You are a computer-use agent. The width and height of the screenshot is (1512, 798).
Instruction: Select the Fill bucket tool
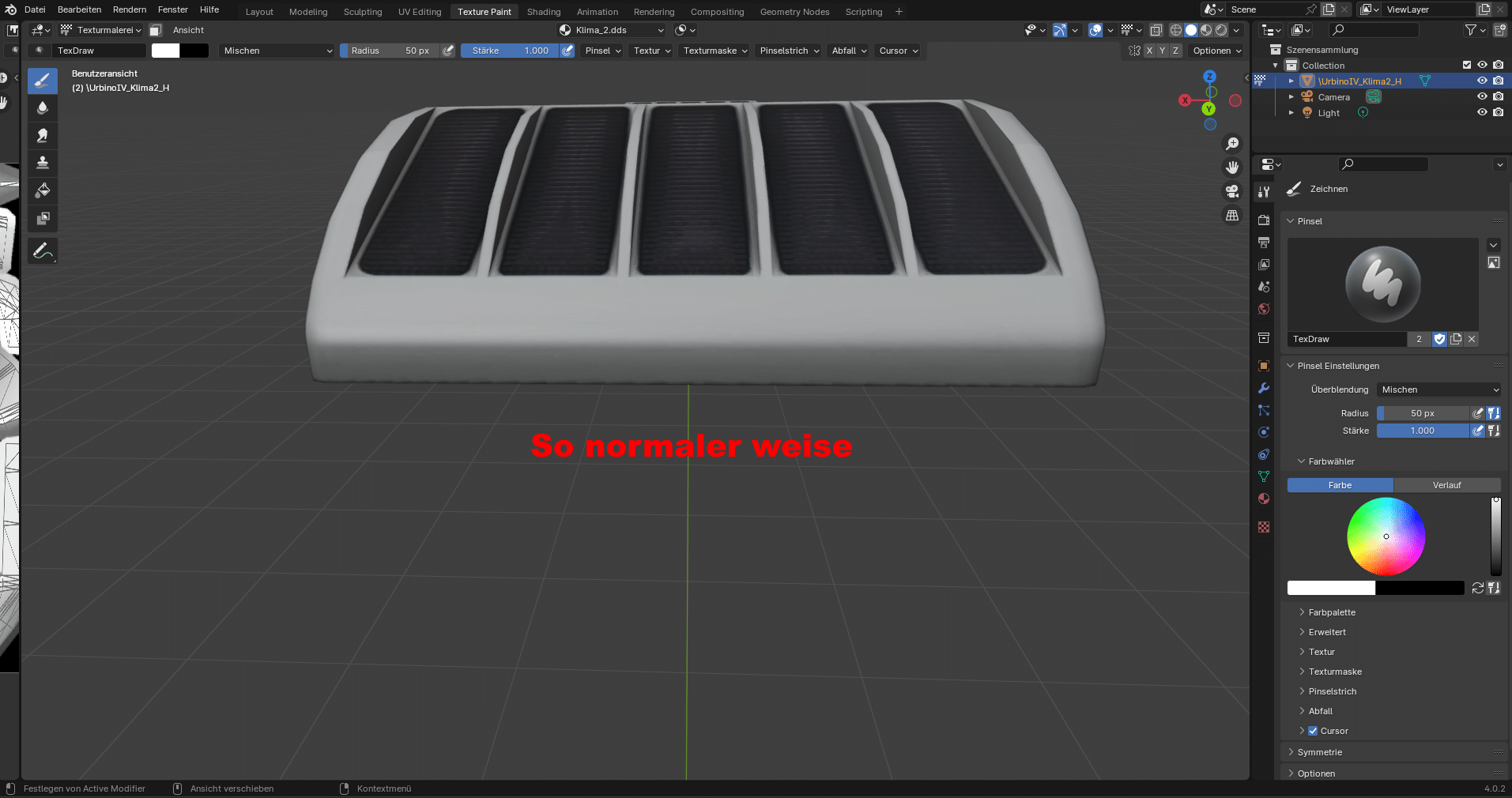pyautogui.click(x=43, y=190)
